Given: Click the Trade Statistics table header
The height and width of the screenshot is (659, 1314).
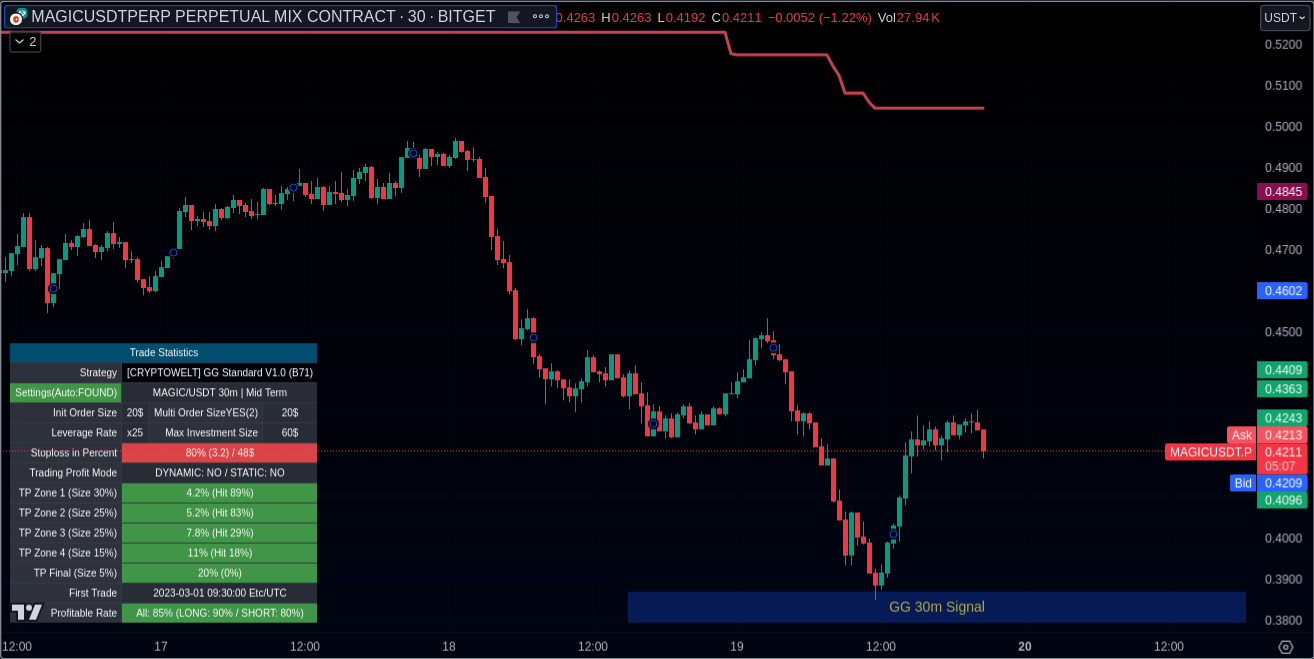Looking at the screenshot, I should [x=163, y=352].
